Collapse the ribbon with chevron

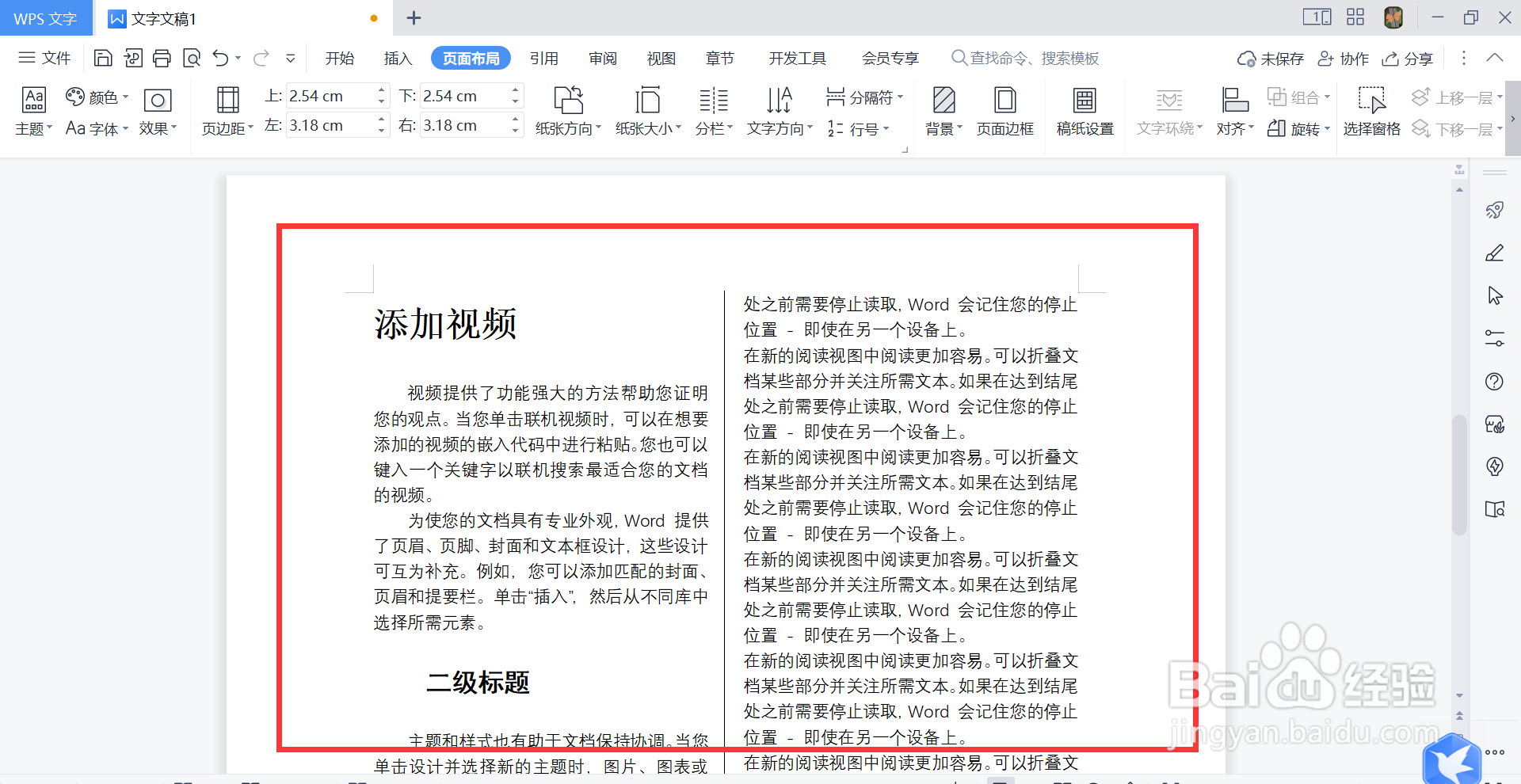pyautogui.click(x=1495, y=58)
